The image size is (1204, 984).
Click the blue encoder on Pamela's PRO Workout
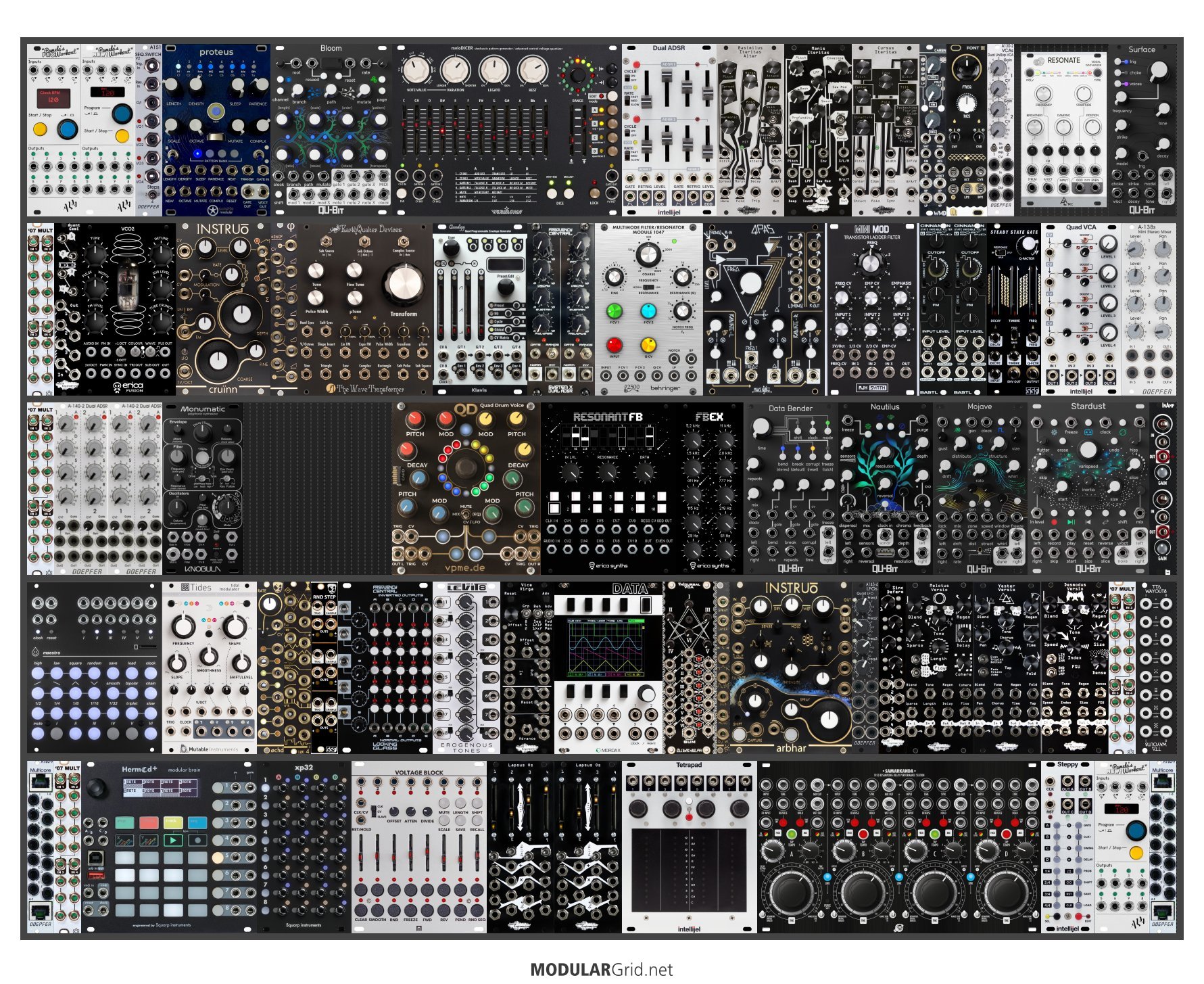click(68, 129)
